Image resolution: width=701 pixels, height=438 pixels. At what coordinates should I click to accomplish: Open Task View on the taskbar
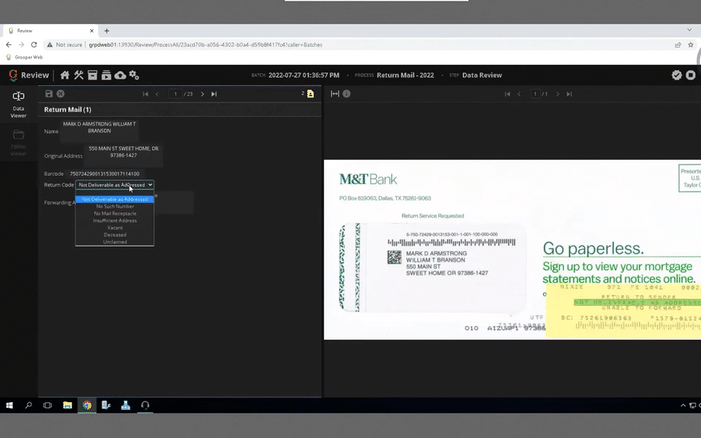tap(47, 405)
